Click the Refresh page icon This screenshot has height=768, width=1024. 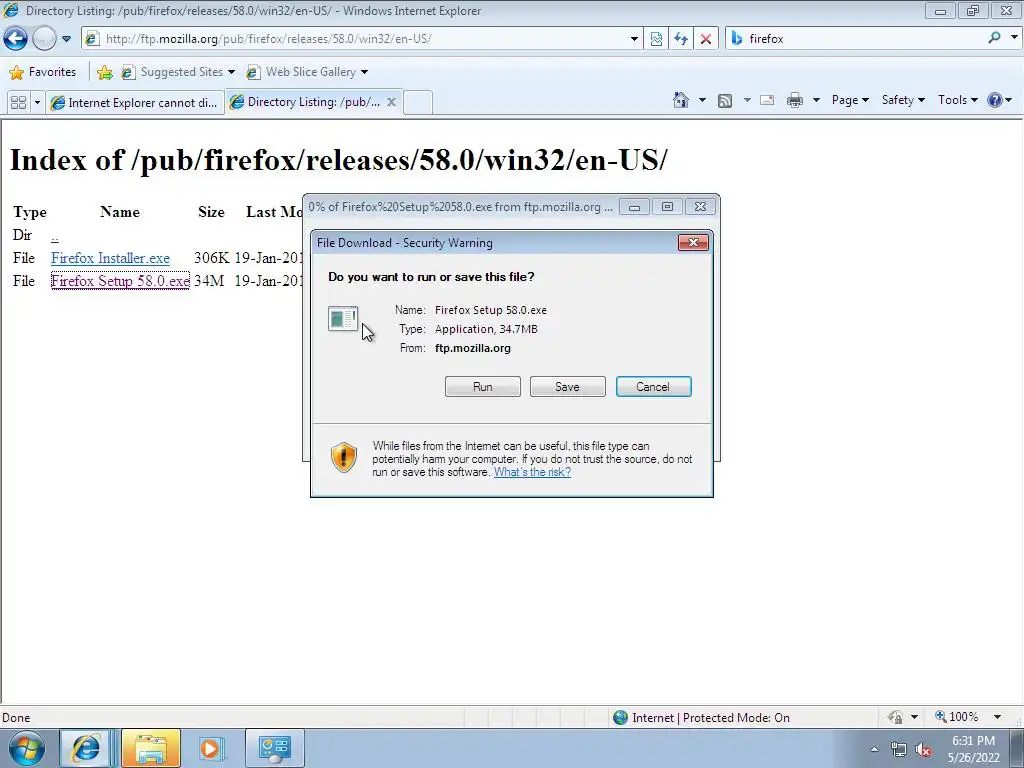pyautogui.click(x=681, y=39)
